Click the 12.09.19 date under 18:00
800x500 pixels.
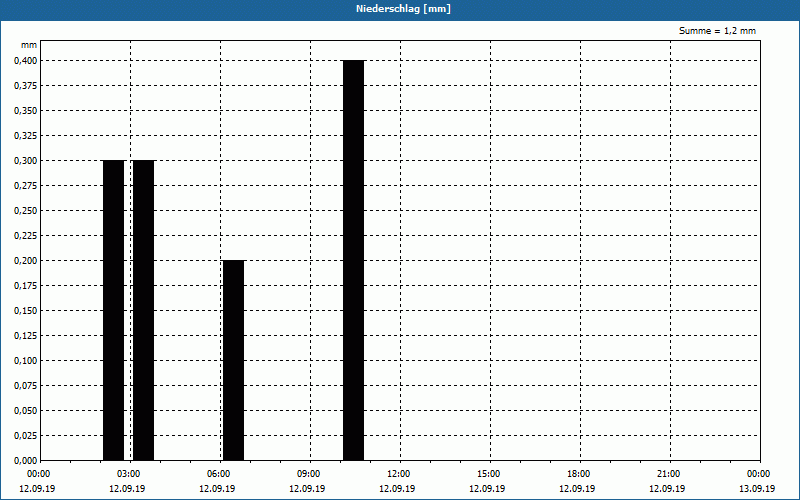point(577,489)
